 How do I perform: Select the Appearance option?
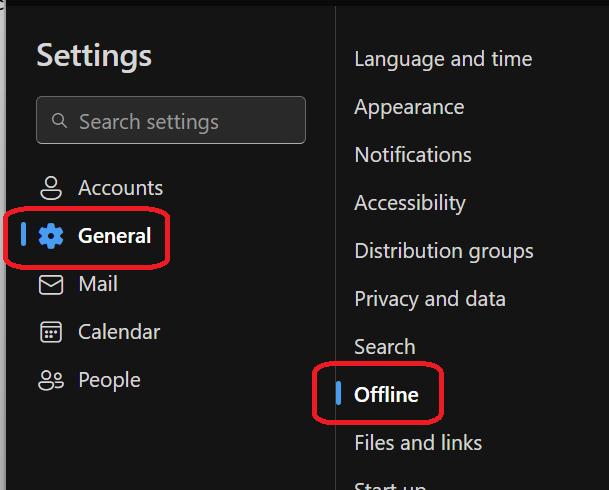coord(409,107)
